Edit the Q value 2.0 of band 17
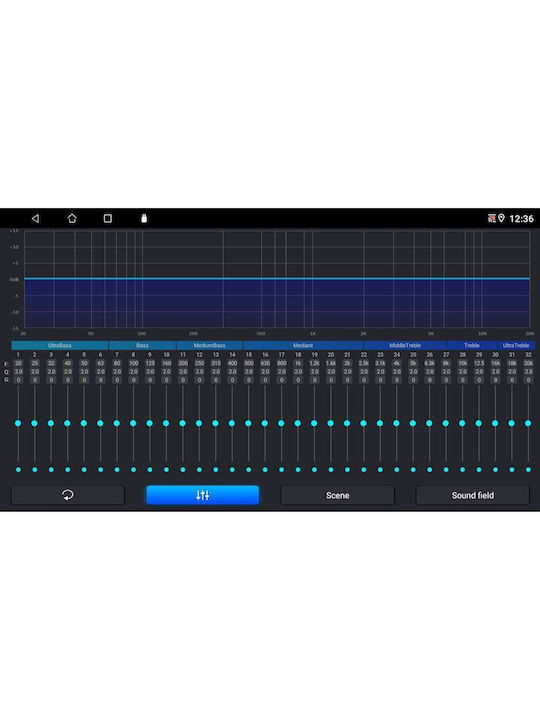 tap(281, 371)
